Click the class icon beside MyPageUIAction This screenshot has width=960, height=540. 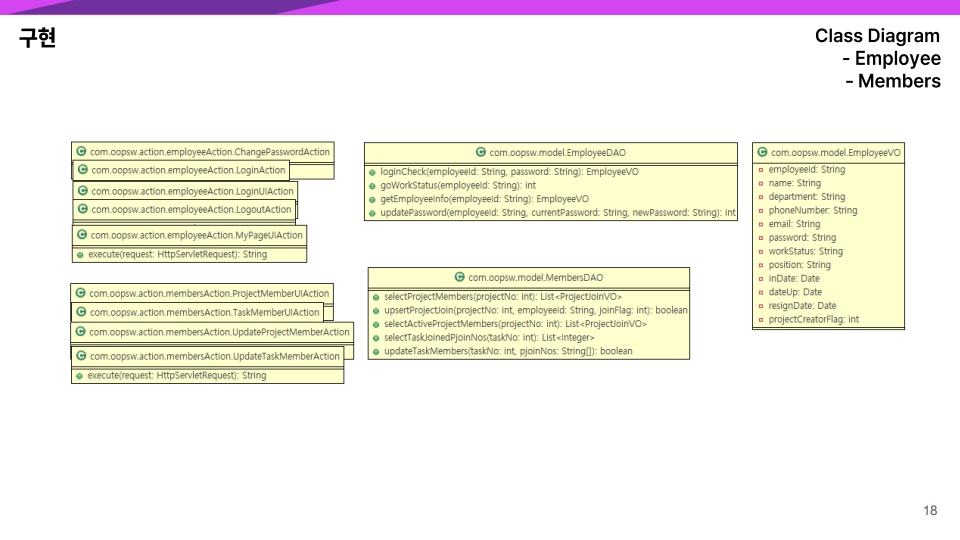pyautogui.click(x=82, y=234)
